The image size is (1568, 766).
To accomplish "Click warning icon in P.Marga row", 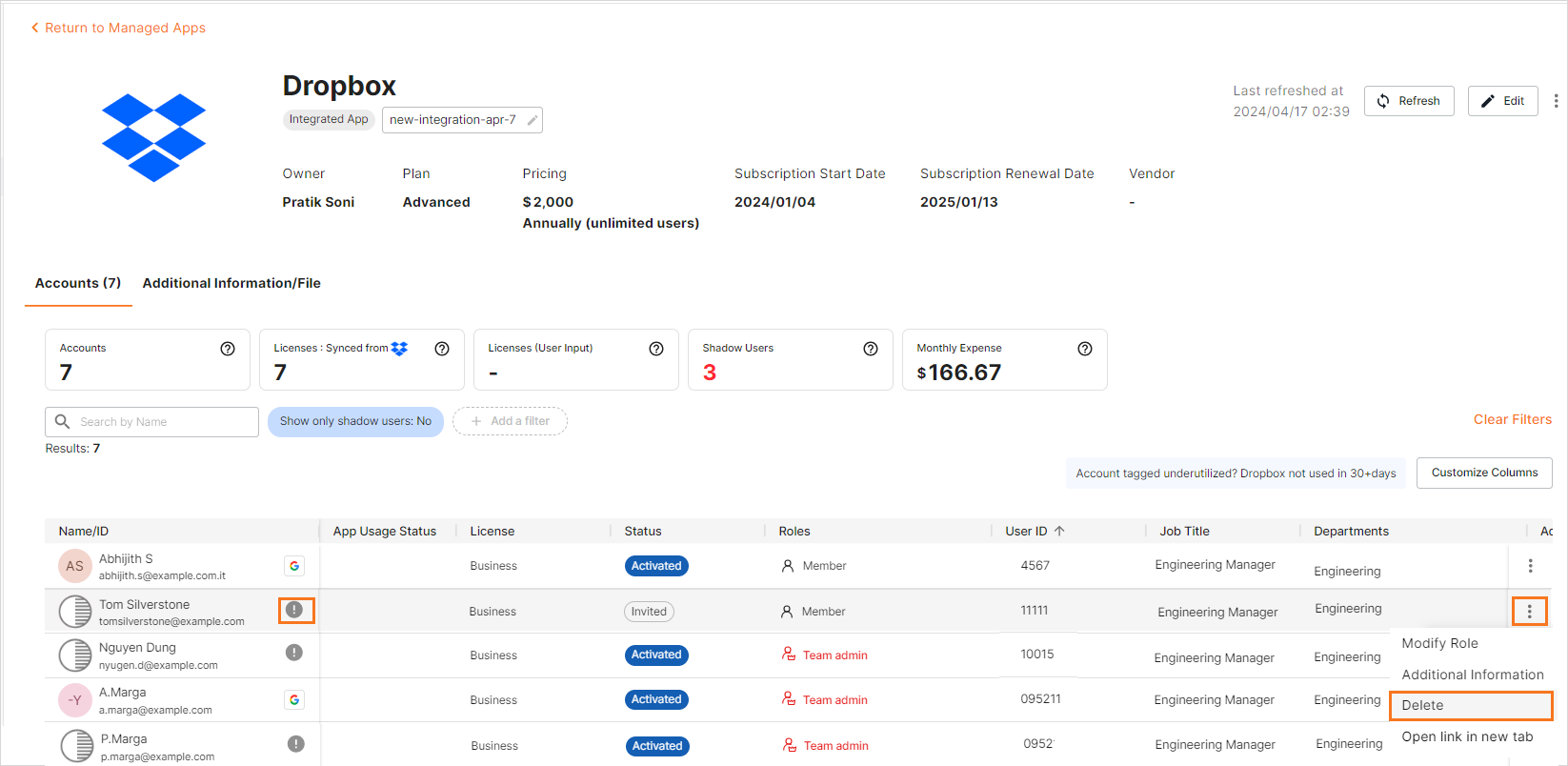I will [296, 744].
